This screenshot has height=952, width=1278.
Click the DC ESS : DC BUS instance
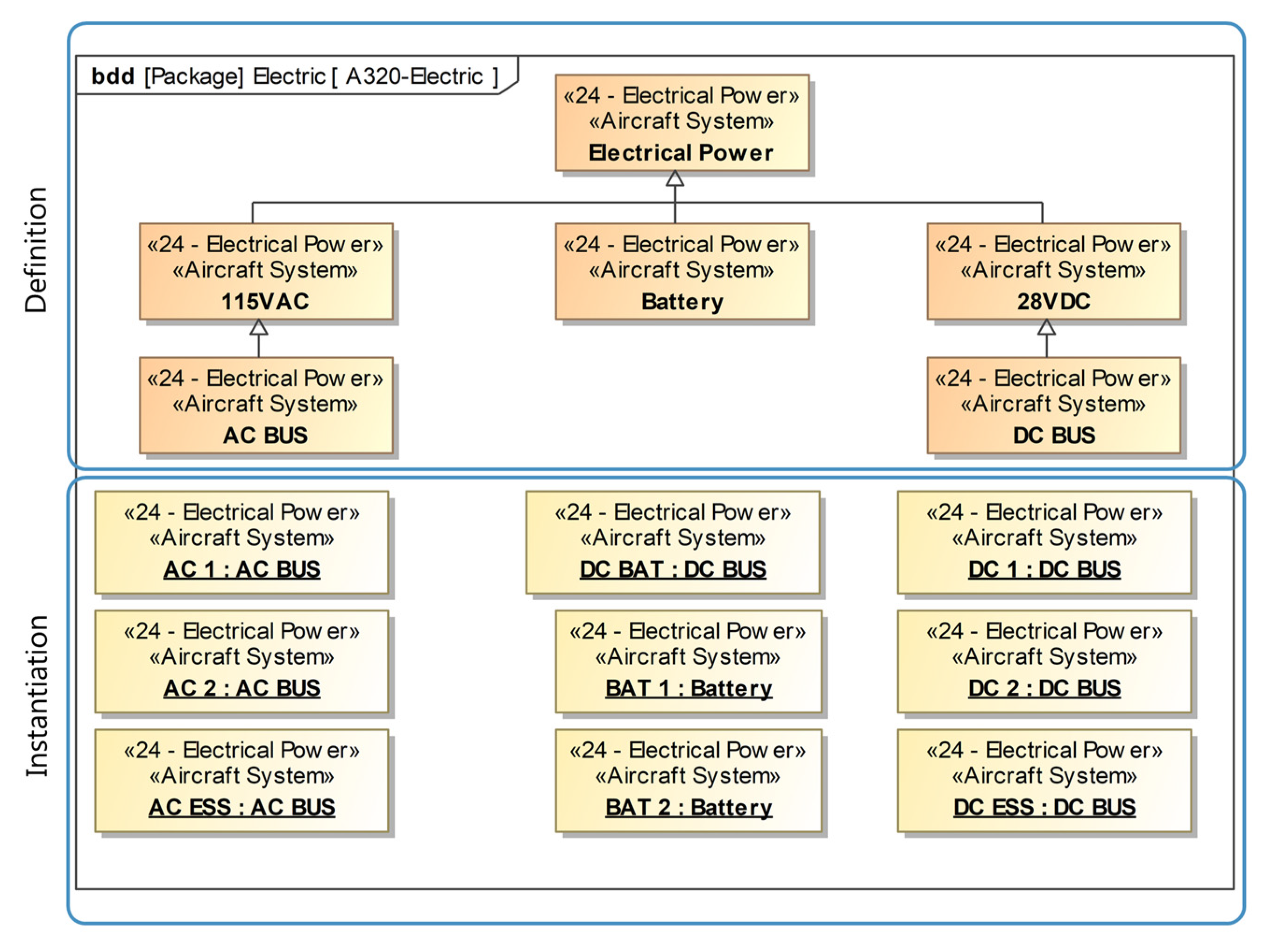coord(1044,780)
